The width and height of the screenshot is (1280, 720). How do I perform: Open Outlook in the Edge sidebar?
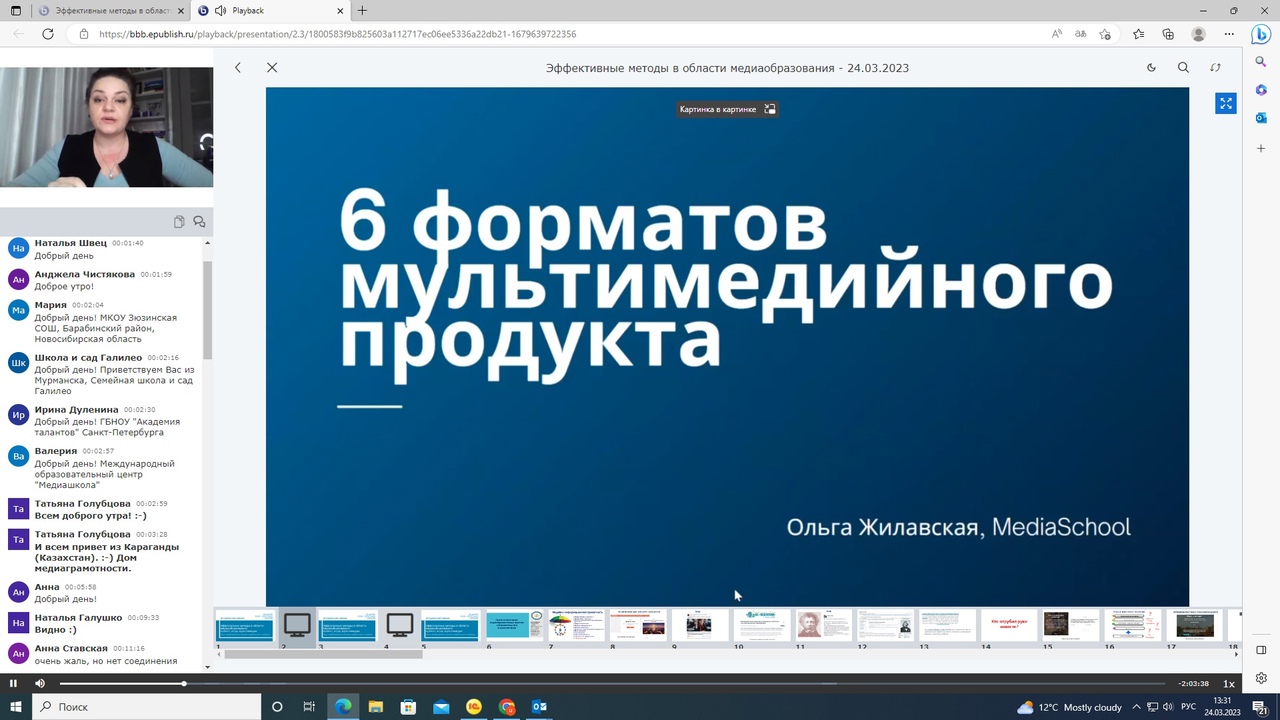tap(1261, 118)
